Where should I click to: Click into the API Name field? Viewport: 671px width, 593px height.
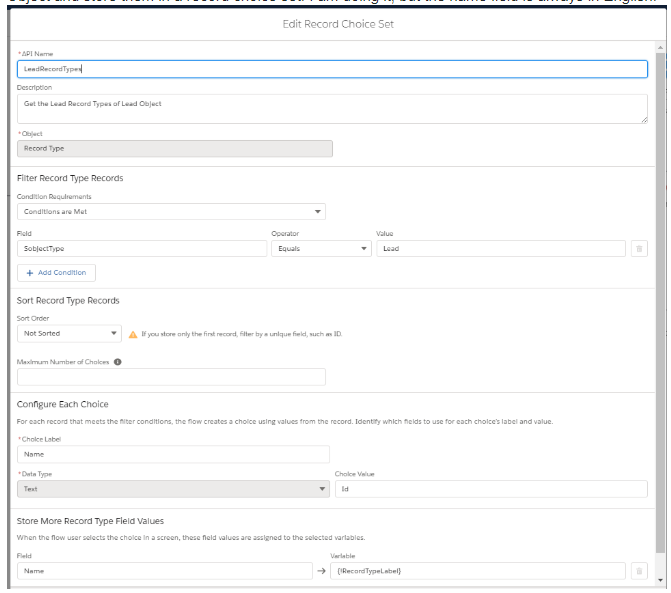click(x=332, y=69)
